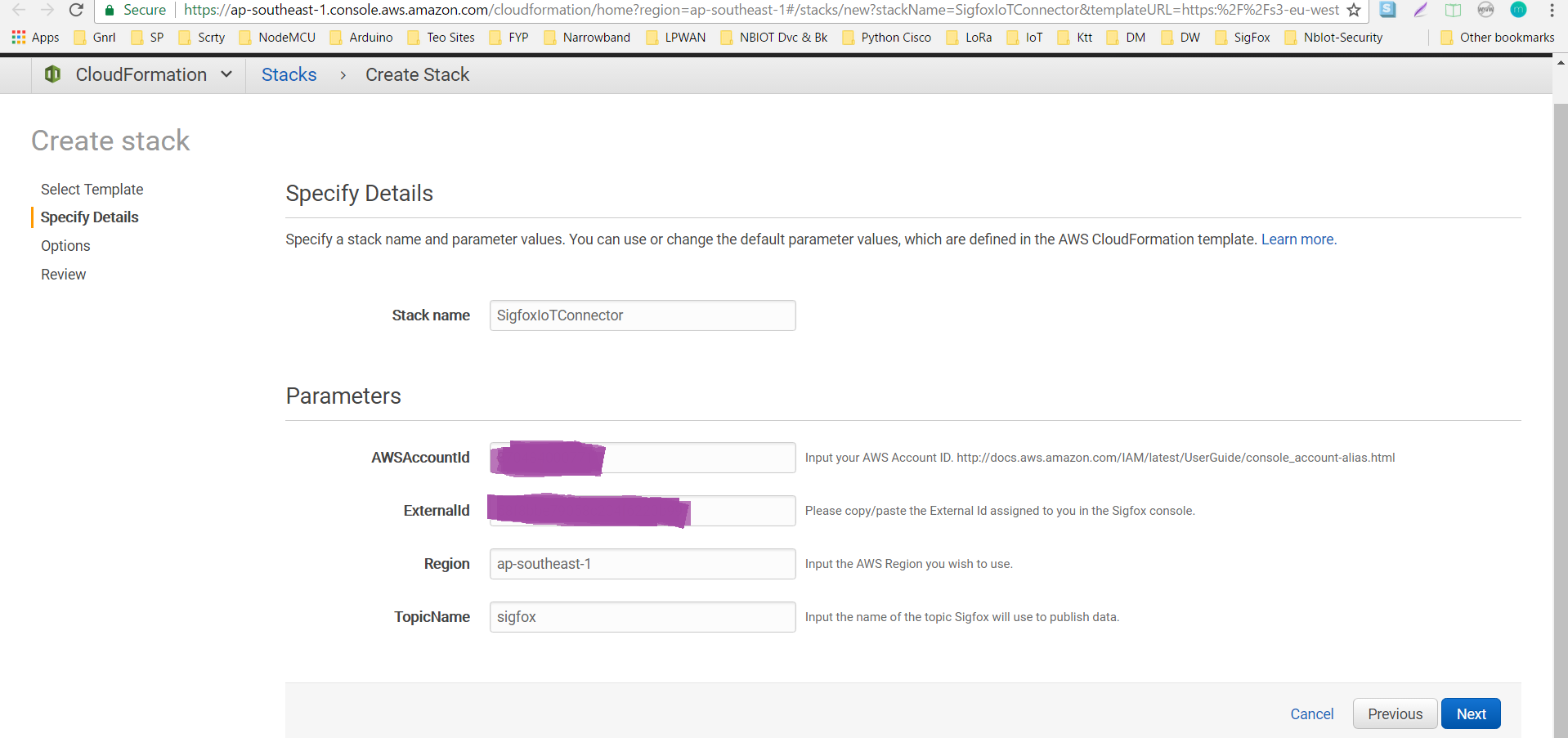Go to Stacks breadcrumb link
This screenshot has height=738, width=1568.
click(289, 74)
